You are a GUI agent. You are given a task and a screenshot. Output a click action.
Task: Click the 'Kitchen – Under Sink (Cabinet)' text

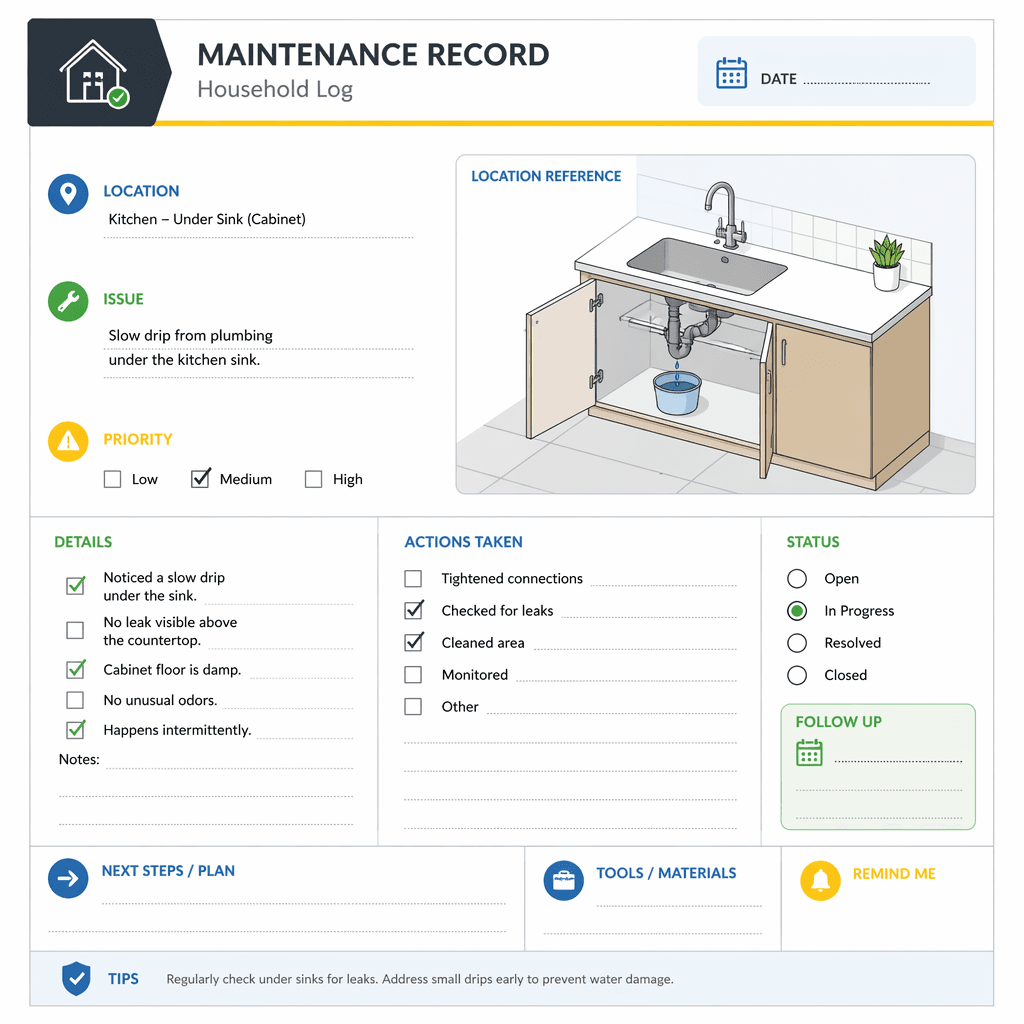[207, 219]
